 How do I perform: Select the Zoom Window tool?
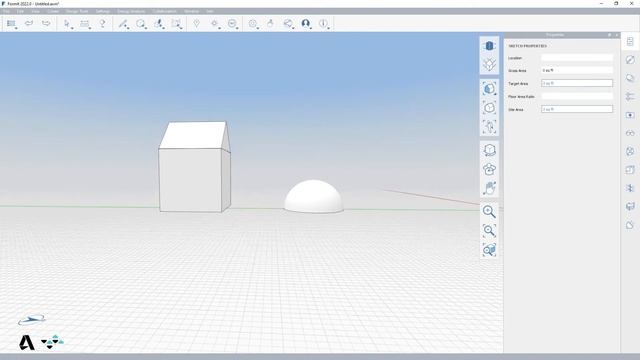tap(489, 231)
